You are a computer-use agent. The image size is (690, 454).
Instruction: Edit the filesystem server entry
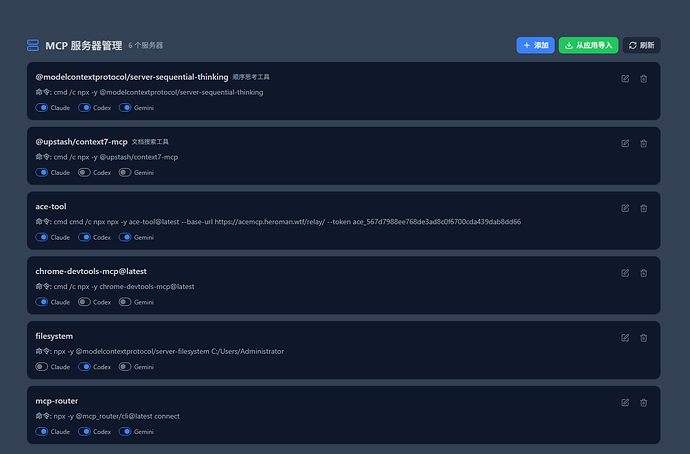(625, 338)
